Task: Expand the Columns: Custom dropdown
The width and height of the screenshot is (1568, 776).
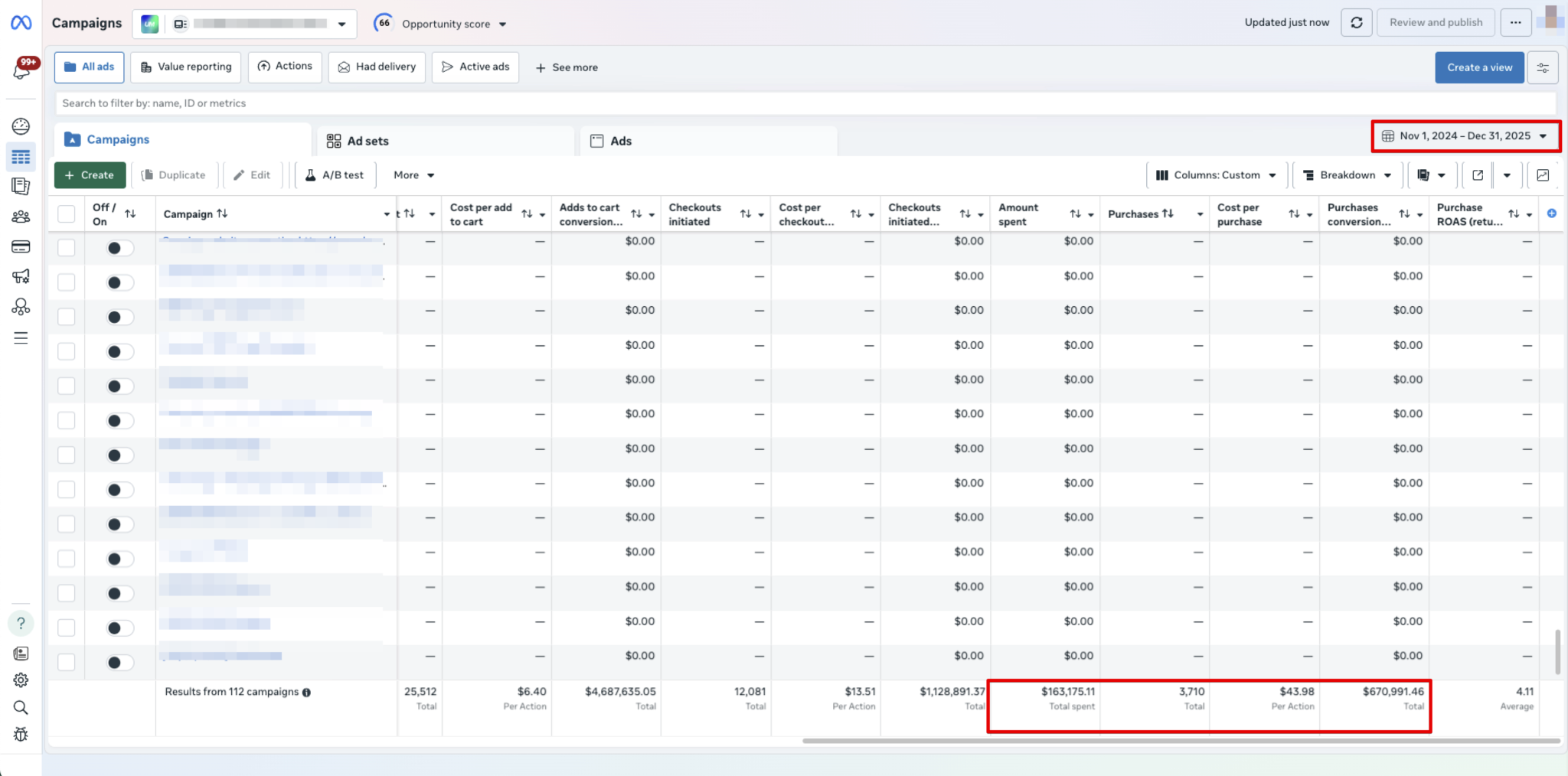Action: click(x=1216, y=175)
